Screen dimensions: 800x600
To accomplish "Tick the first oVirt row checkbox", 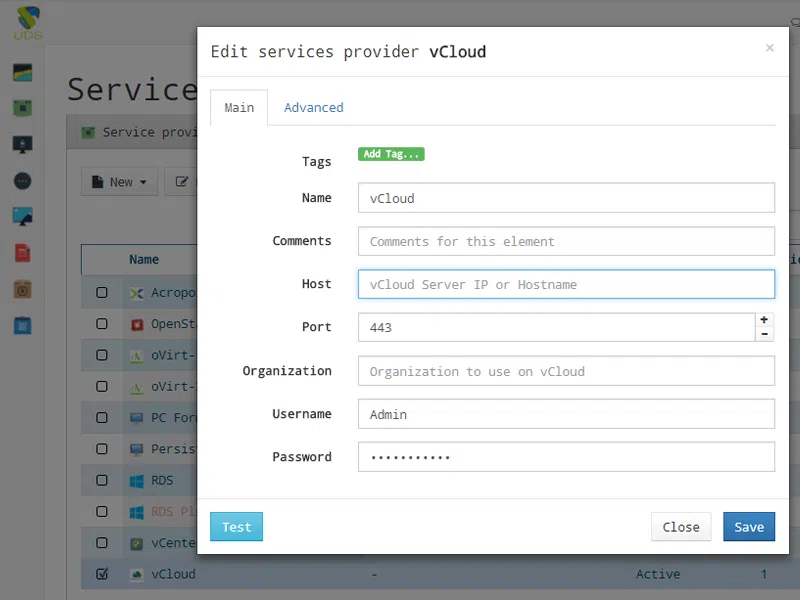I will tap(102, 355).
